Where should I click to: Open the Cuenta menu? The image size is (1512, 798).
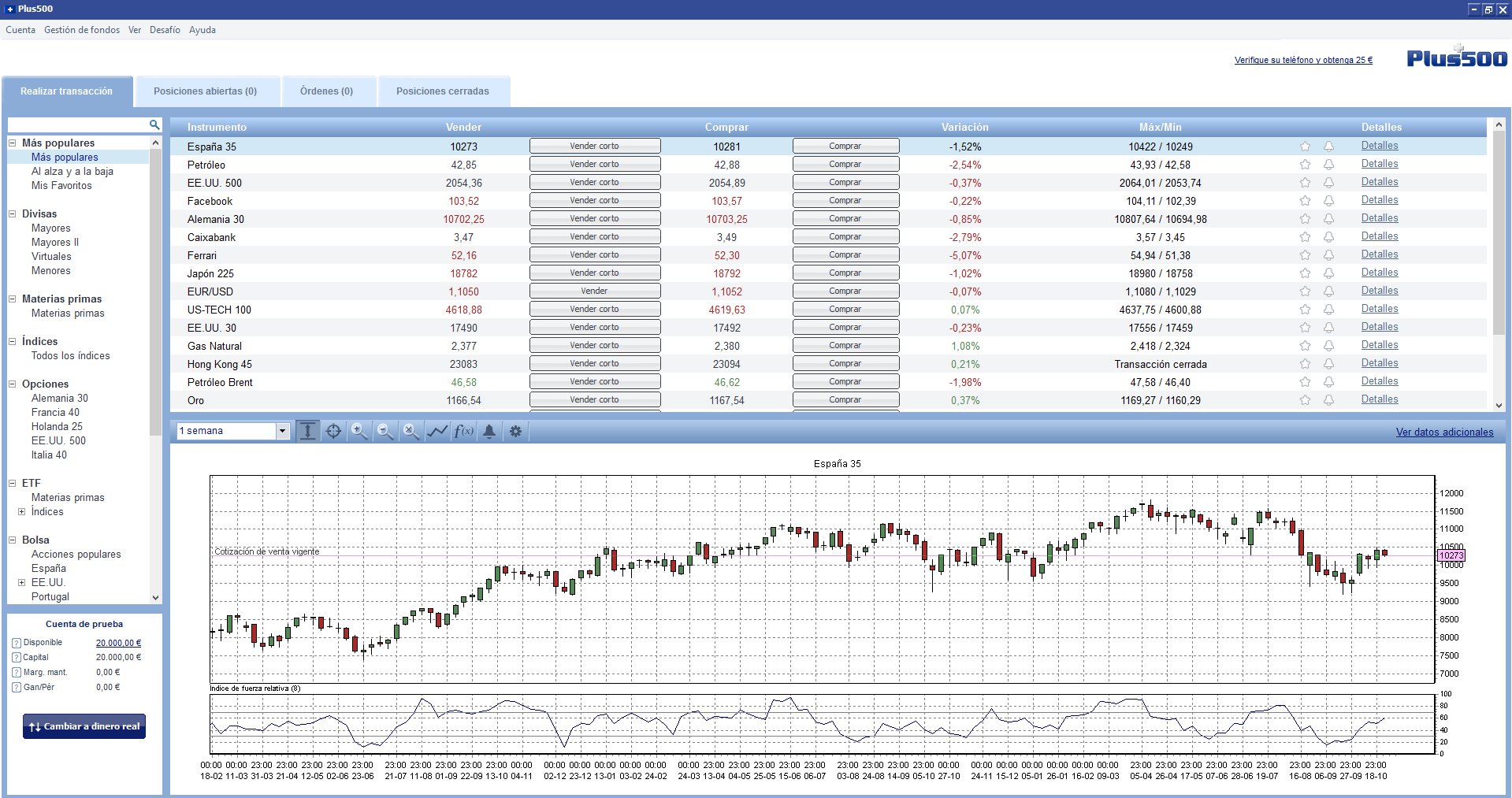[x=20, y=30]
